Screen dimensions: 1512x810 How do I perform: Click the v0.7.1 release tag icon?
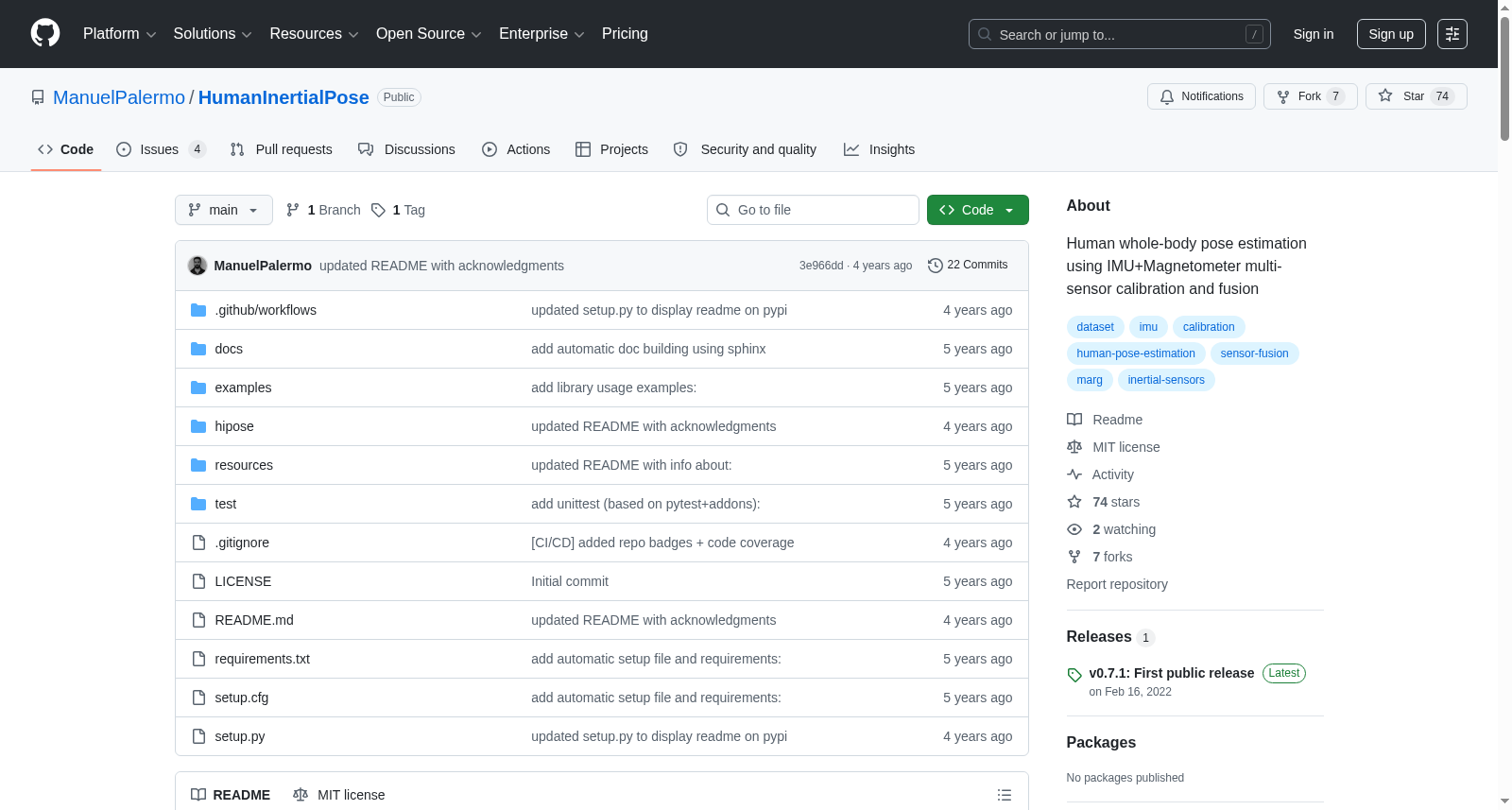(x=1074, y=675)
